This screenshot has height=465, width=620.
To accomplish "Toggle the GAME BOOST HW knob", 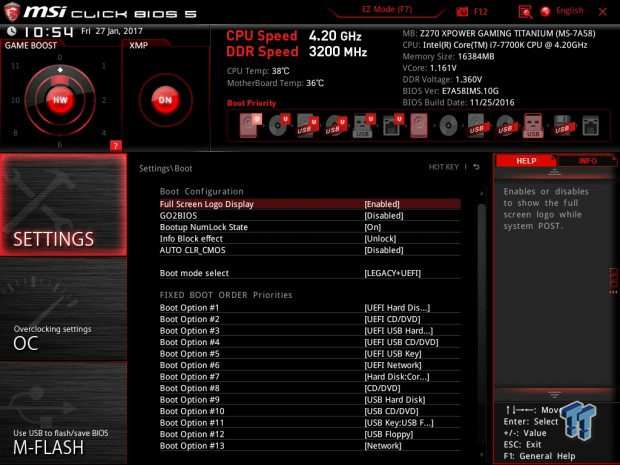I will (60, 100).
